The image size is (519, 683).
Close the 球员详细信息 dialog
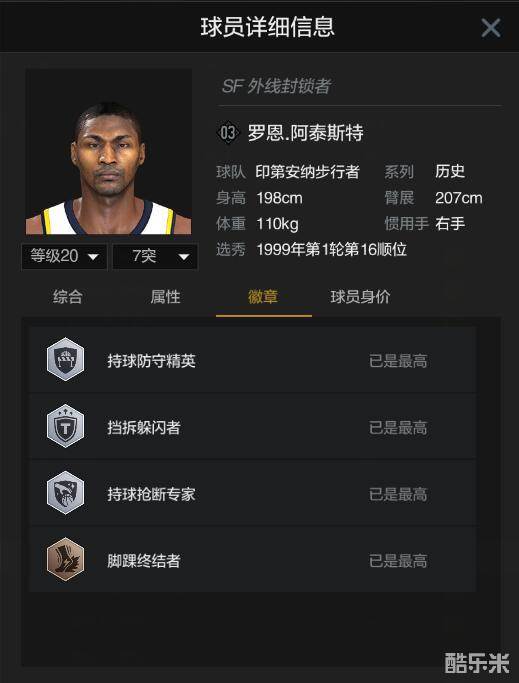coord(491,28)
